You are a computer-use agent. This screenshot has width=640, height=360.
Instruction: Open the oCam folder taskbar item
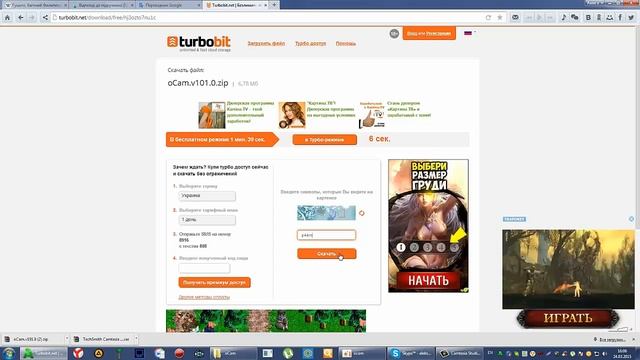[x=233, y=353]
